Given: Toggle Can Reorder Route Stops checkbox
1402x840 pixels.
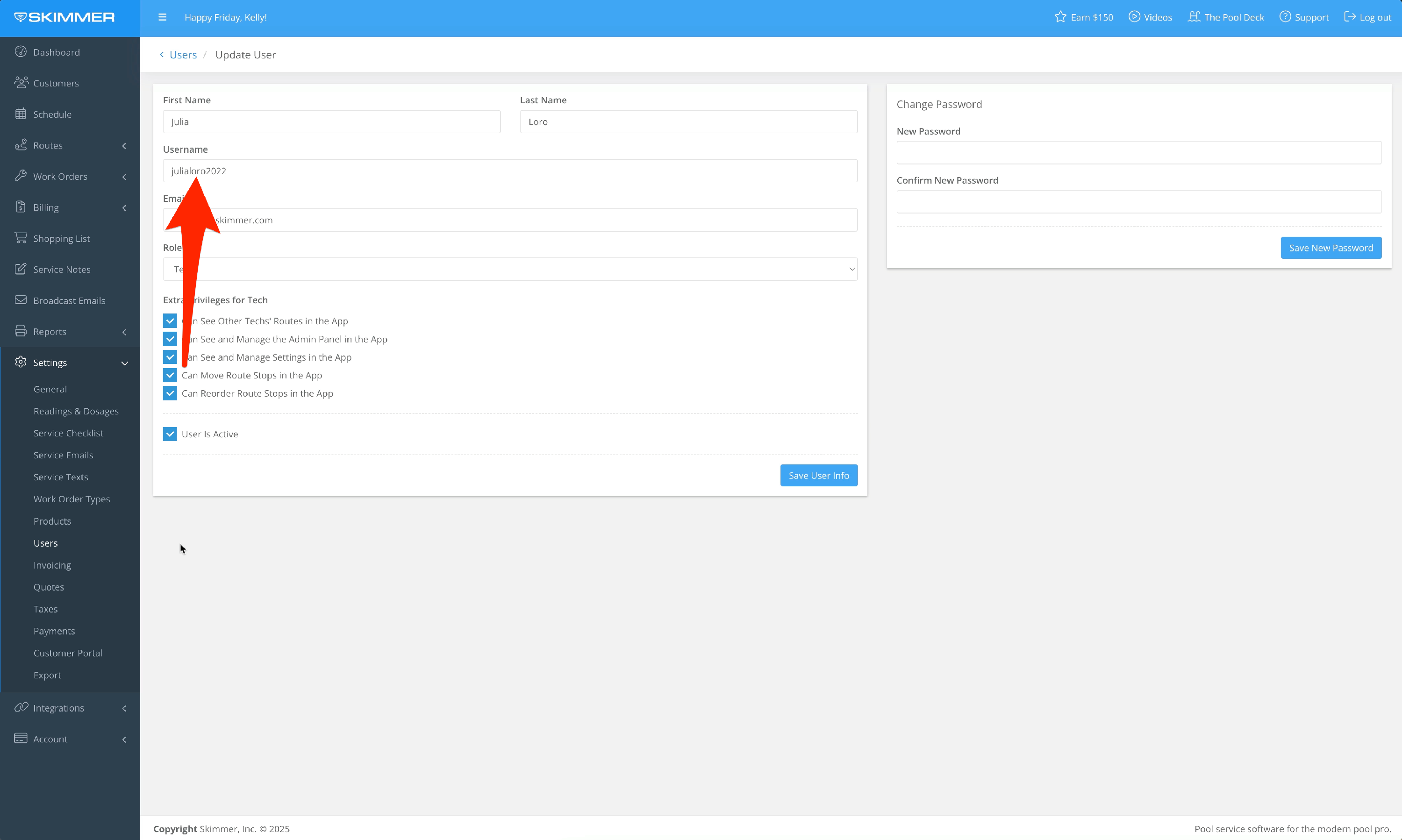Looking at the screenshot, I should tap(170, 393).
